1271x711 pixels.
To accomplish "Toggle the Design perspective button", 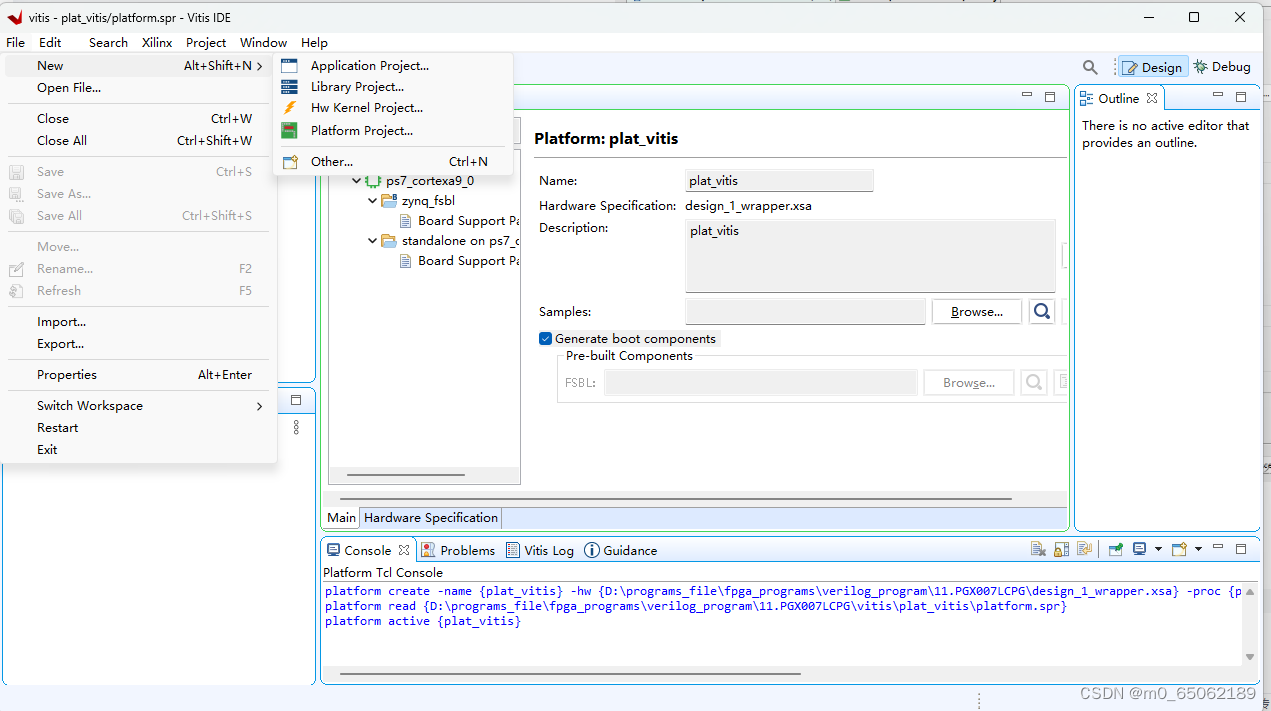I will [1152, 66].
